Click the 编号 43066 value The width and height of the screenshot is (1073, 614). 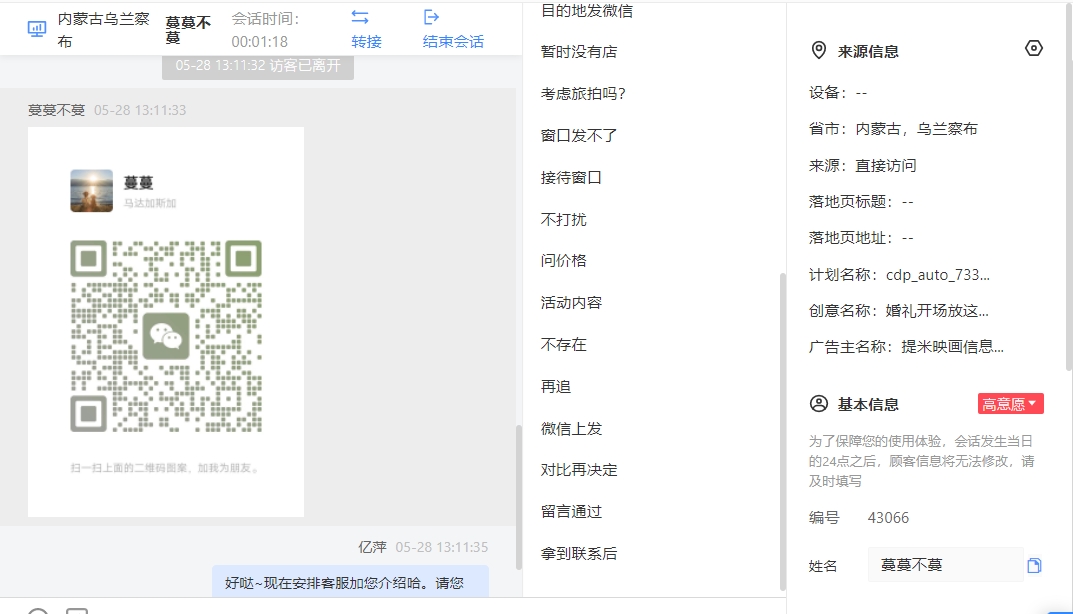888,517
